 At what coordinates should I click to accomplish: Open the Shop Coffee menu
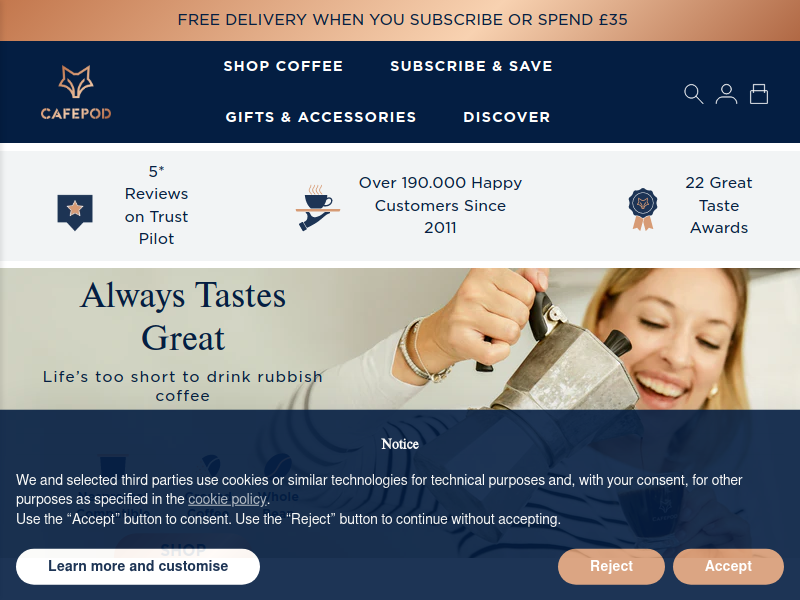283,66
